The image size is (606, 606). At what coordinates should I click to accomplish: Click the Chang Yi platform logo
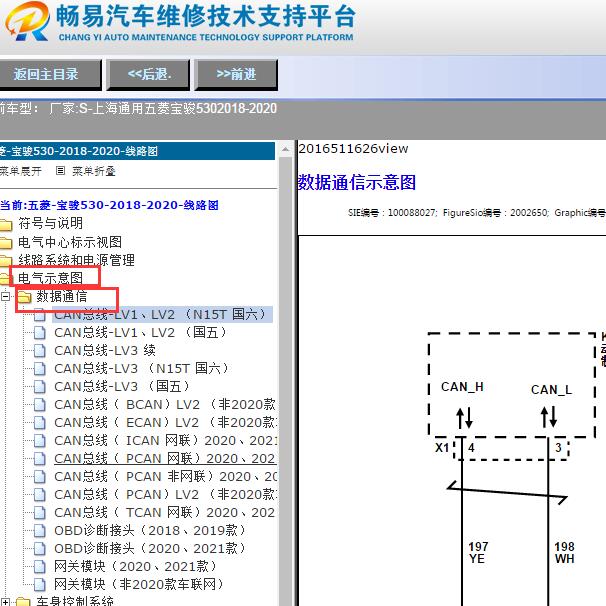coord(28,21)
